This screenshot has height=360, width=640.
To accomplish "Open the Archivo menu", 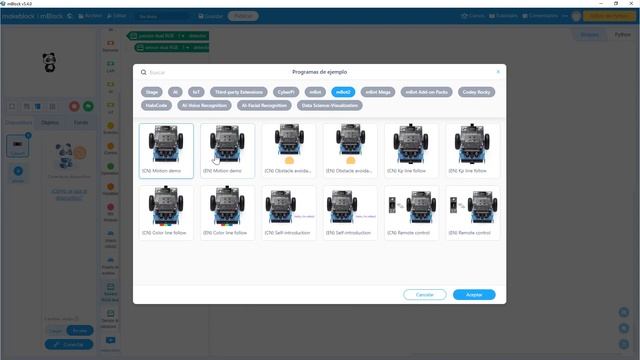I will 90,16.
